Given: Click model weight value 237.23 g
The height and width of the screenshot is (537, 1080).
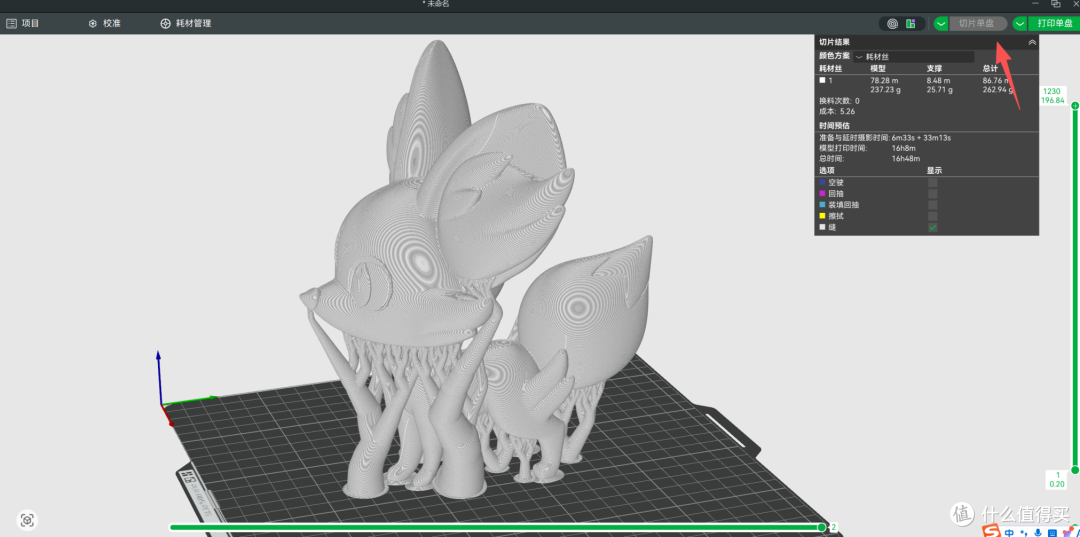Looking at the screenshot, I should click(886, 90).
